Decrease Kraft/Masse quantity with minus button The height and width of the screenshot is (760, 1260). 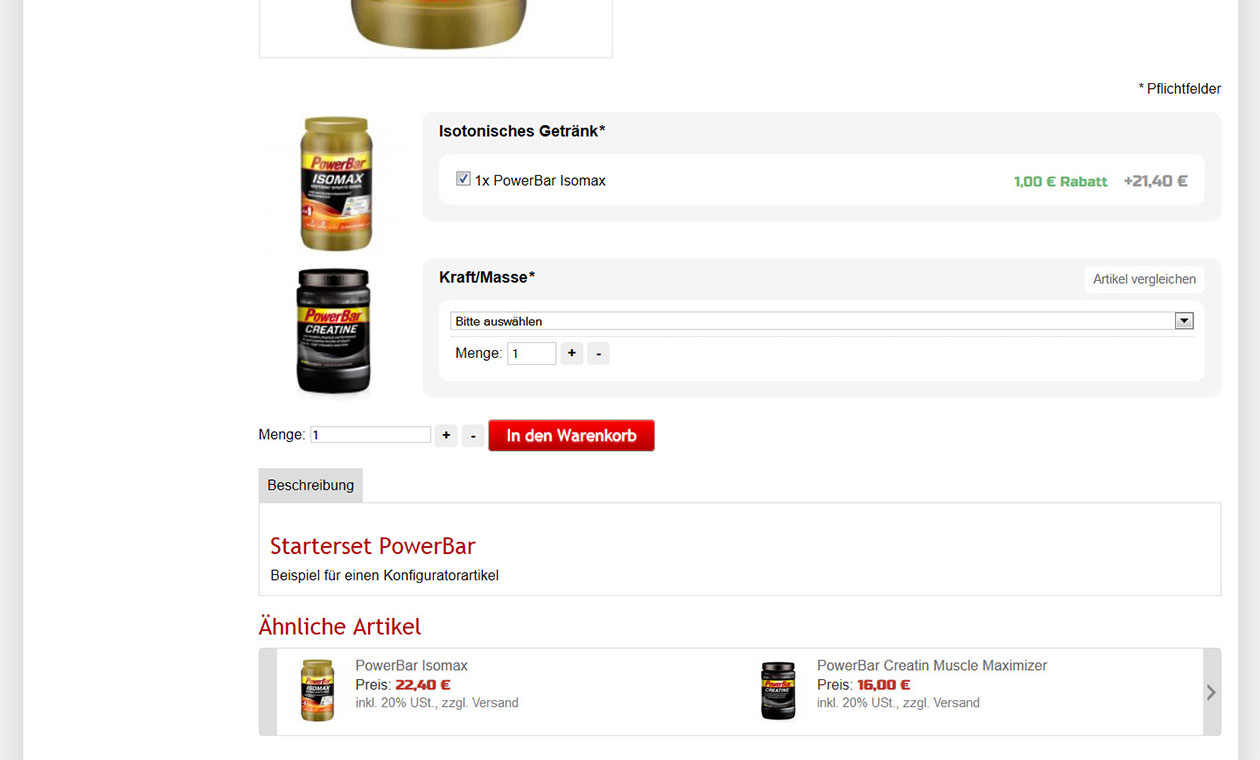click(x=598, y=353)
